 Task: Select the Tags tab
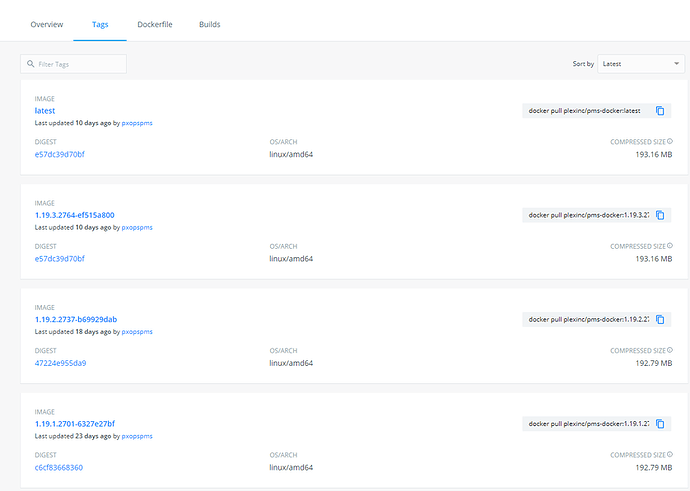[100, 24]
